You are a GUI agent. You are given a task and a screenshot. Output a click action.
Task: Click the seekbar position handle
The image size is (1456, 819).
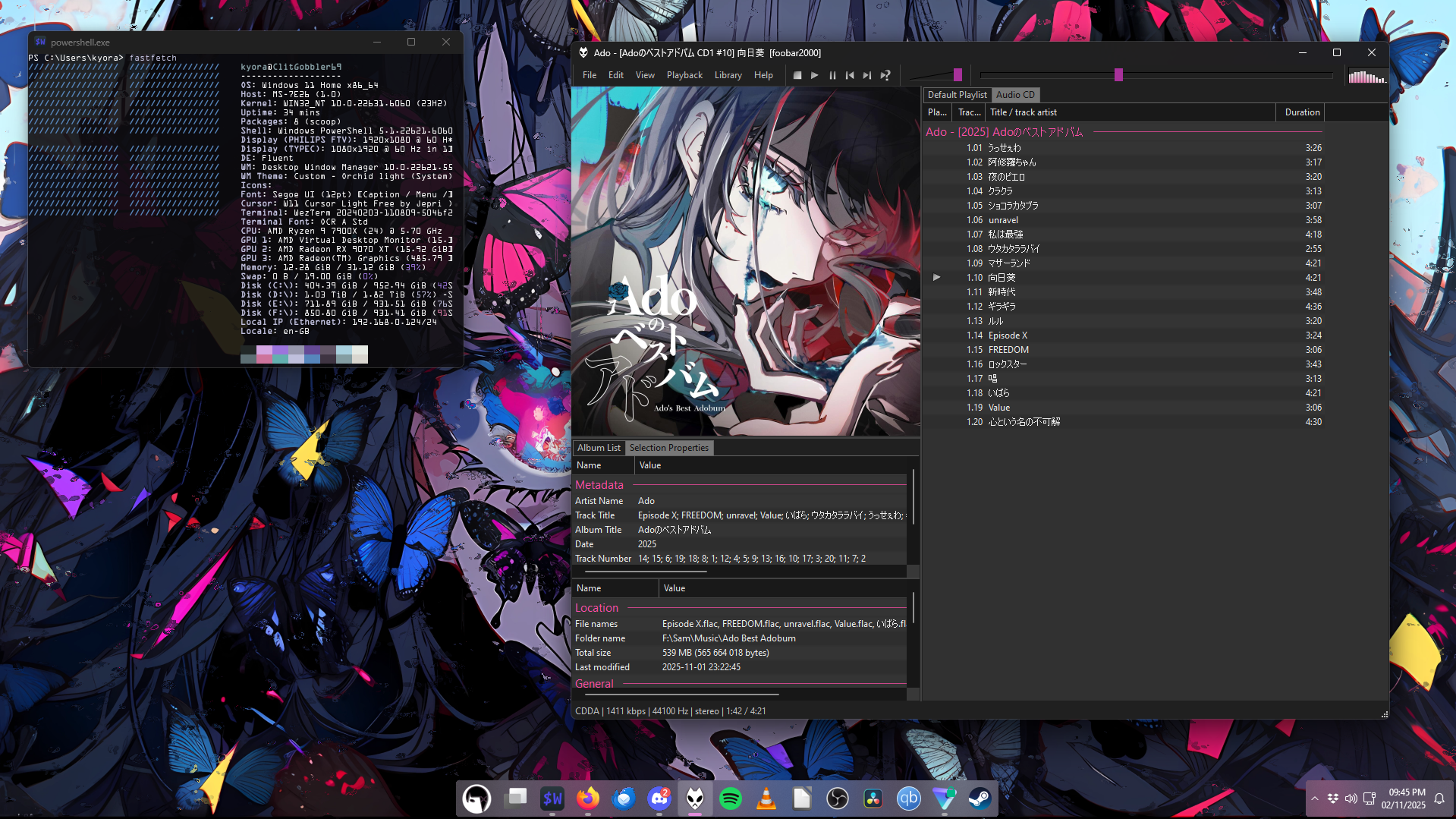point(1118,74)
